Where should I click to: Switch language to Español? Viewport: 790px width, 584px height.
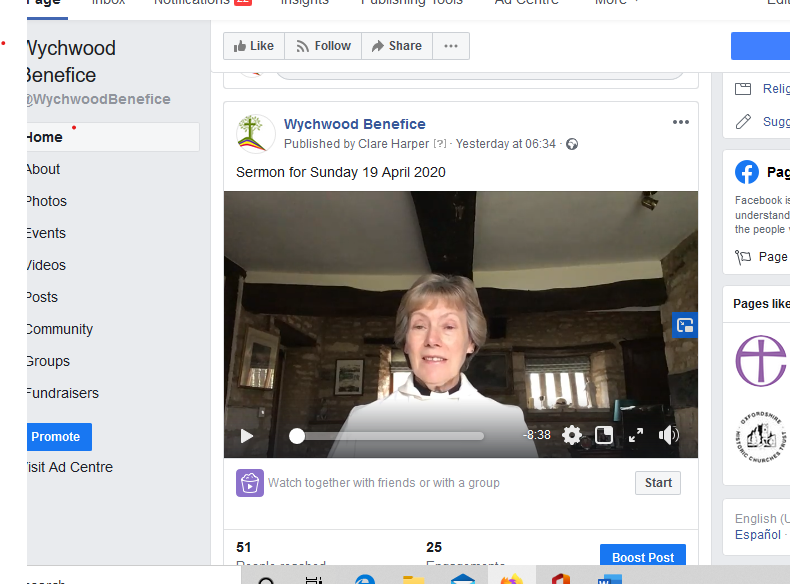758,535
